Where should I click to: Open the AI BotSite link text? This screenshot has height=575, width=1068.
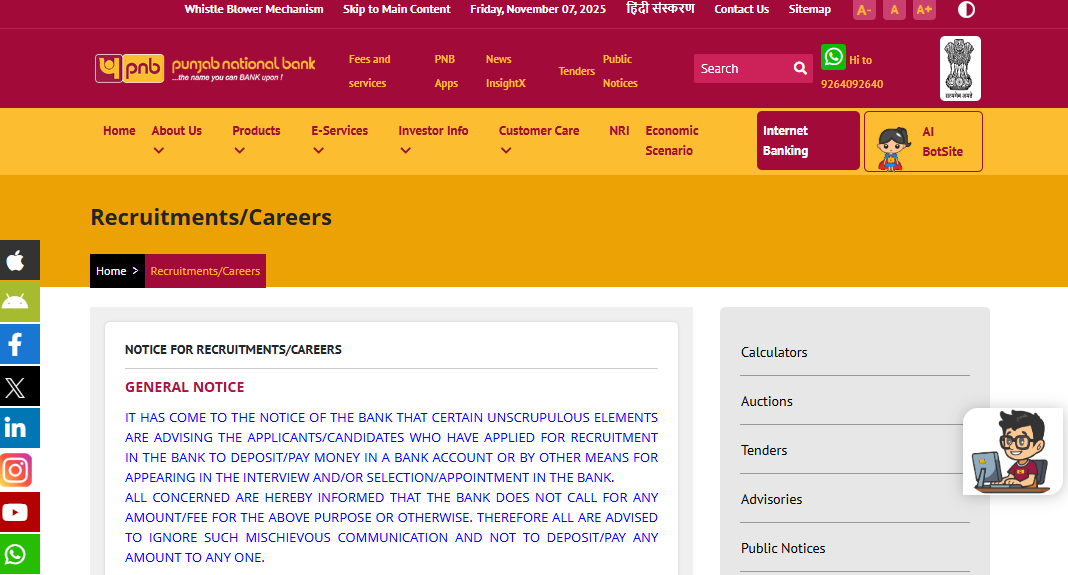tap(942, 142)
